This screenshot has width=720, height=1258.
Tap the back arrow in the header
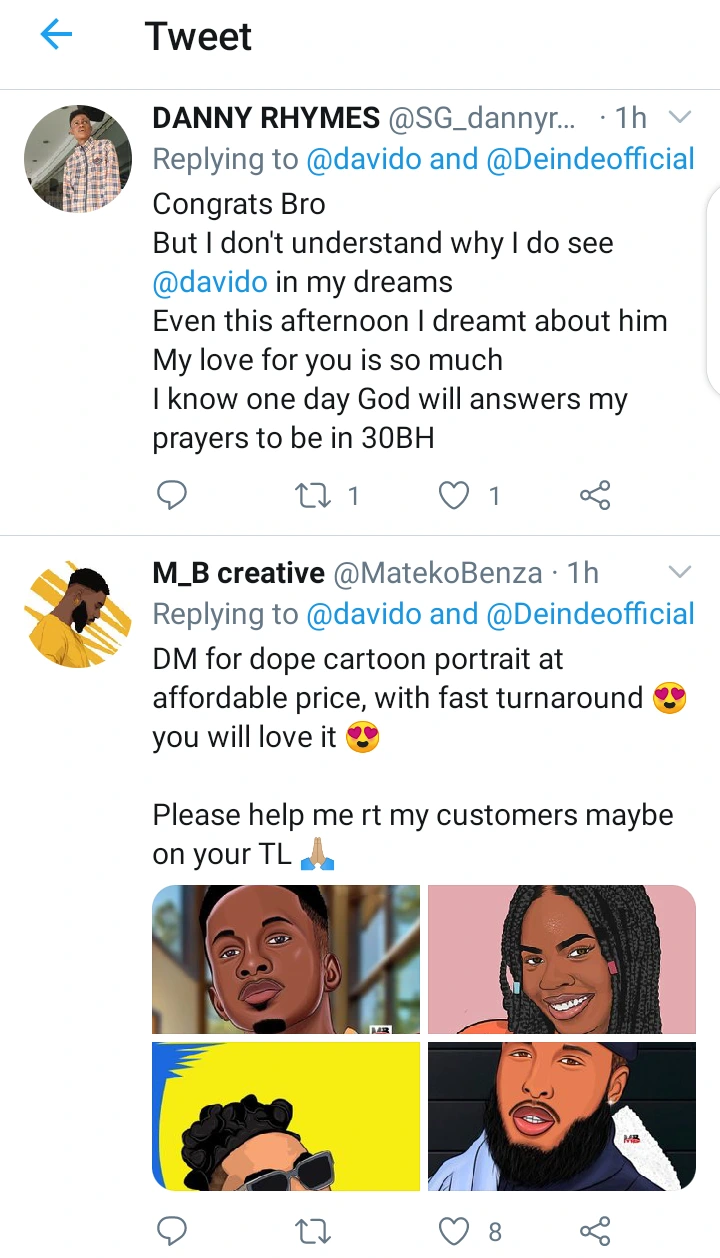pos(57,37)
